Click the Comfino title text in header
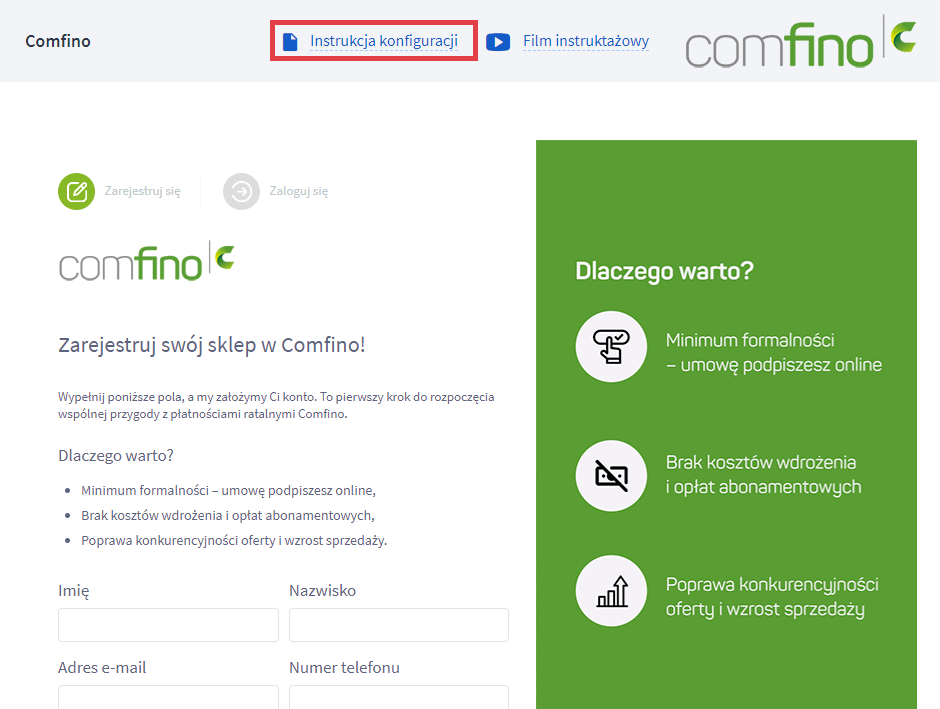This screenshot has width=940, height=709. pos(58,41)
